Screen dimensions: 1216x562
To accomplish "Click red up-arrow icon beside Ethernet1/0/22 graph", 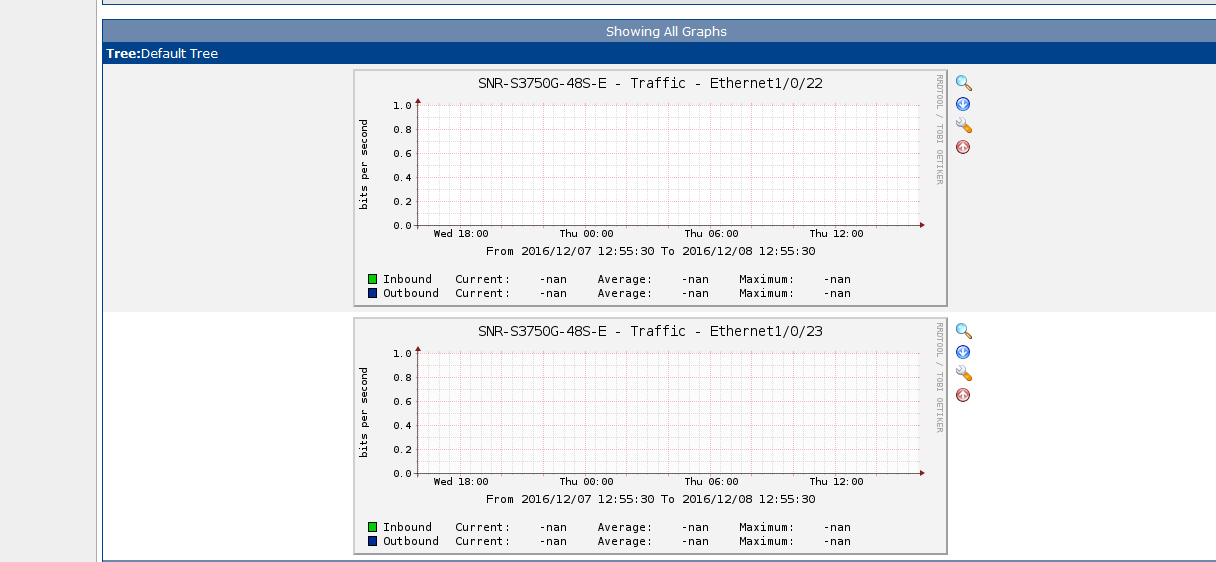I will tap(963, 147).
